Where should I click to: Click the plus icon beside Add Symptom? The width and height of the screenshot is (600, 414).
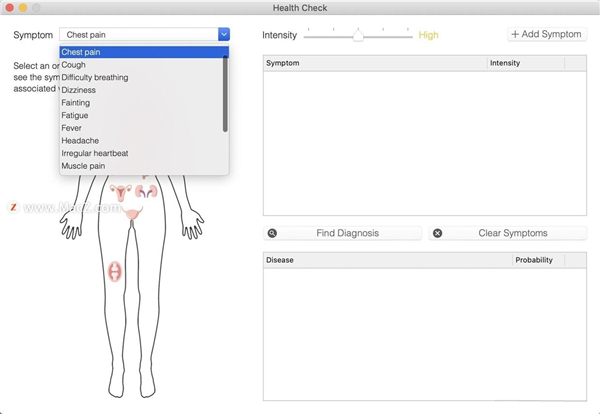(x=515, y=34)
